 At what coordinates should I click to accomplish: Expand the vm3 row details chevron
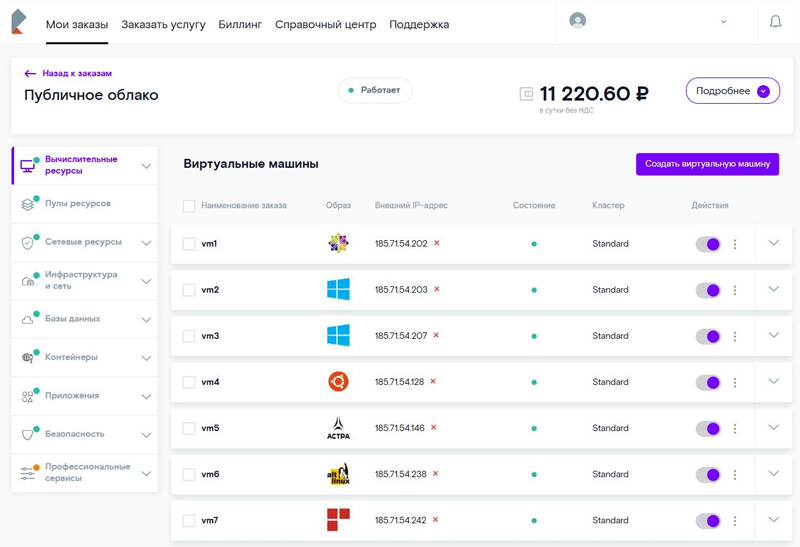(773, 335)
